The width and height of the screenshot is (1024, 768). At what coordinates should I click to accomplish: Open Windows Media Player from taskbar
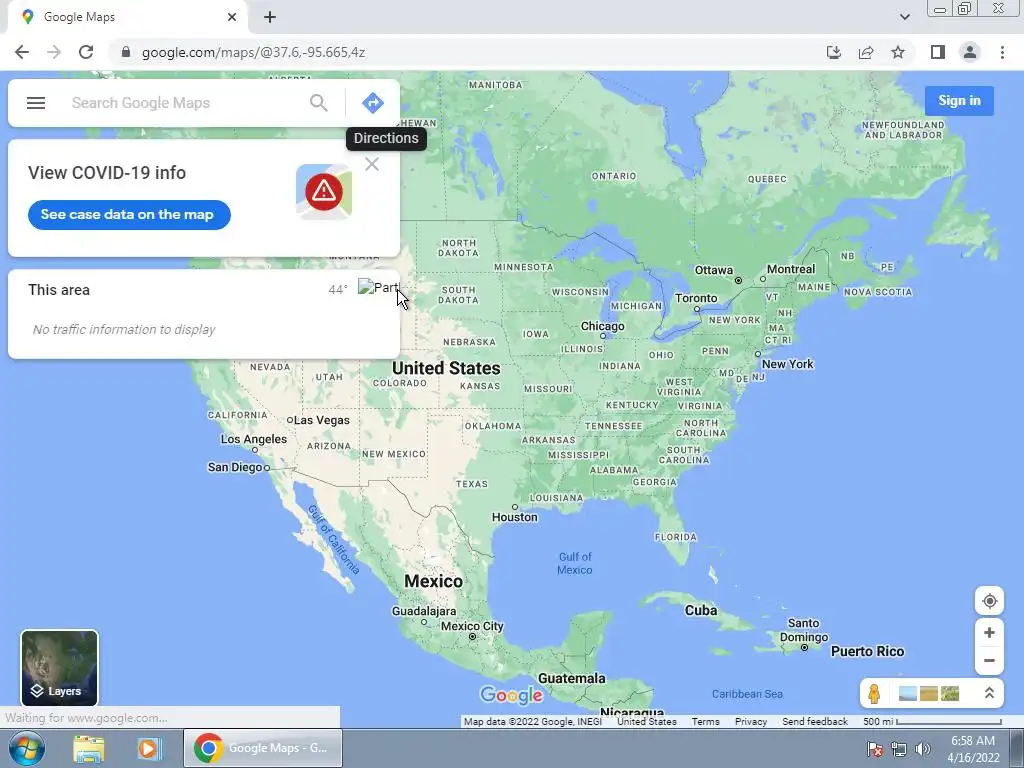149,748
